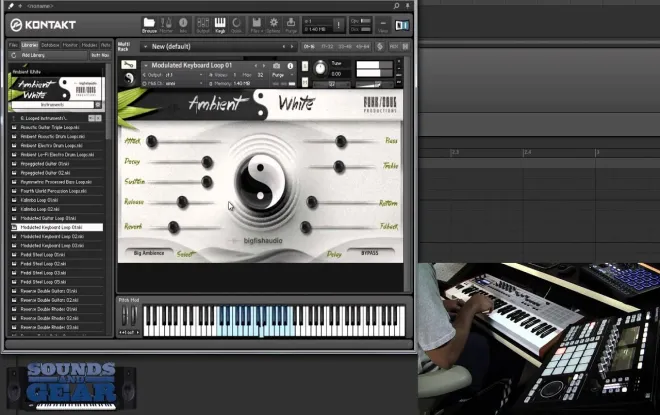Close the instrument with X button

(x=399, y=61)
